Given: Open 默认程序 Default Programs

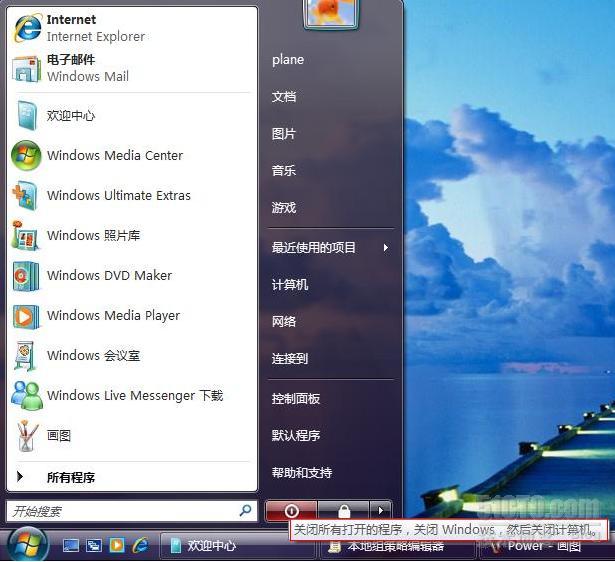Looking at the screenshot, I should [296, 435].
